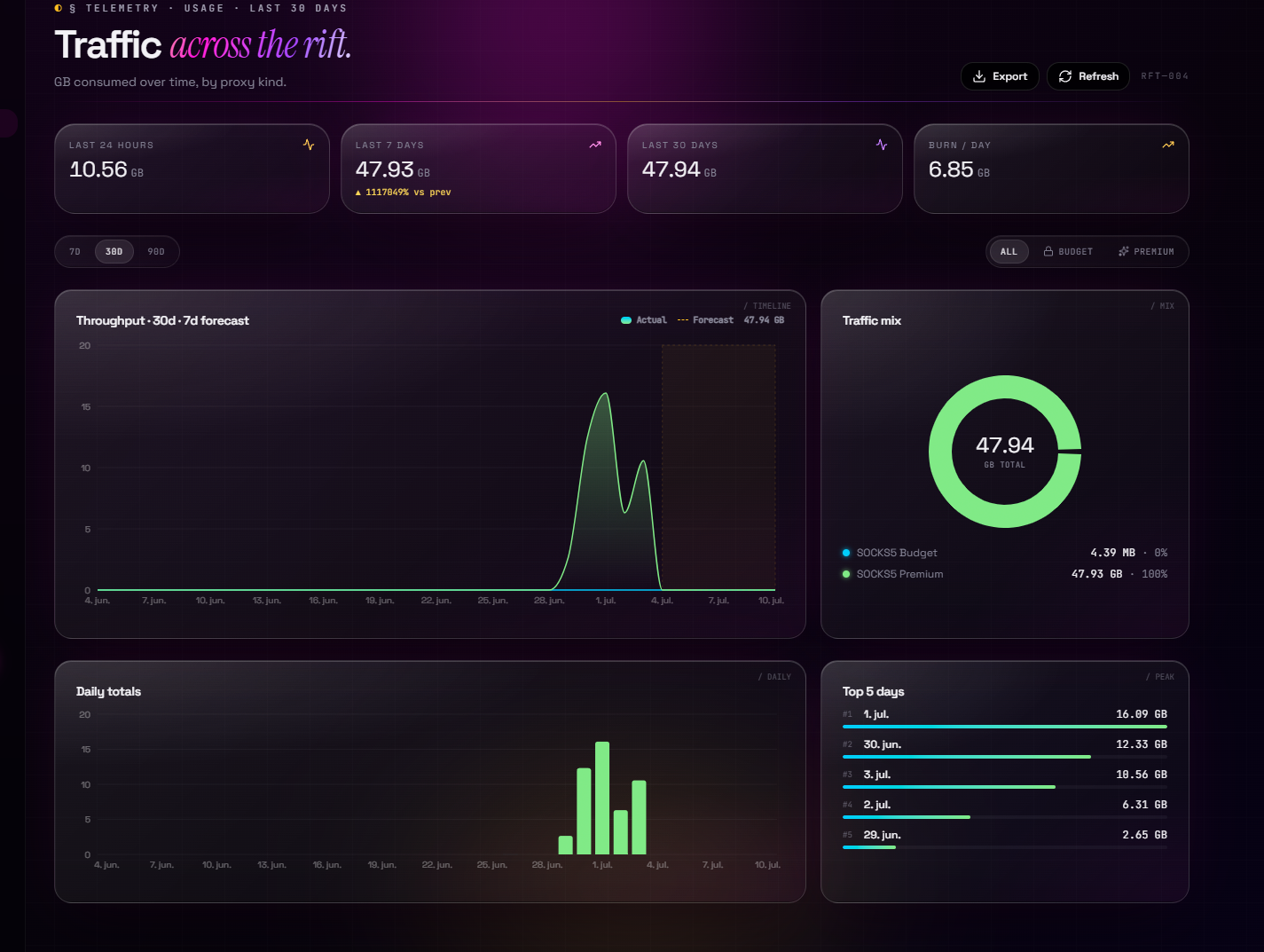Toggle the Forecast legend series
The height and width of the screenshot is (952, 1264).
coord(705,320)
